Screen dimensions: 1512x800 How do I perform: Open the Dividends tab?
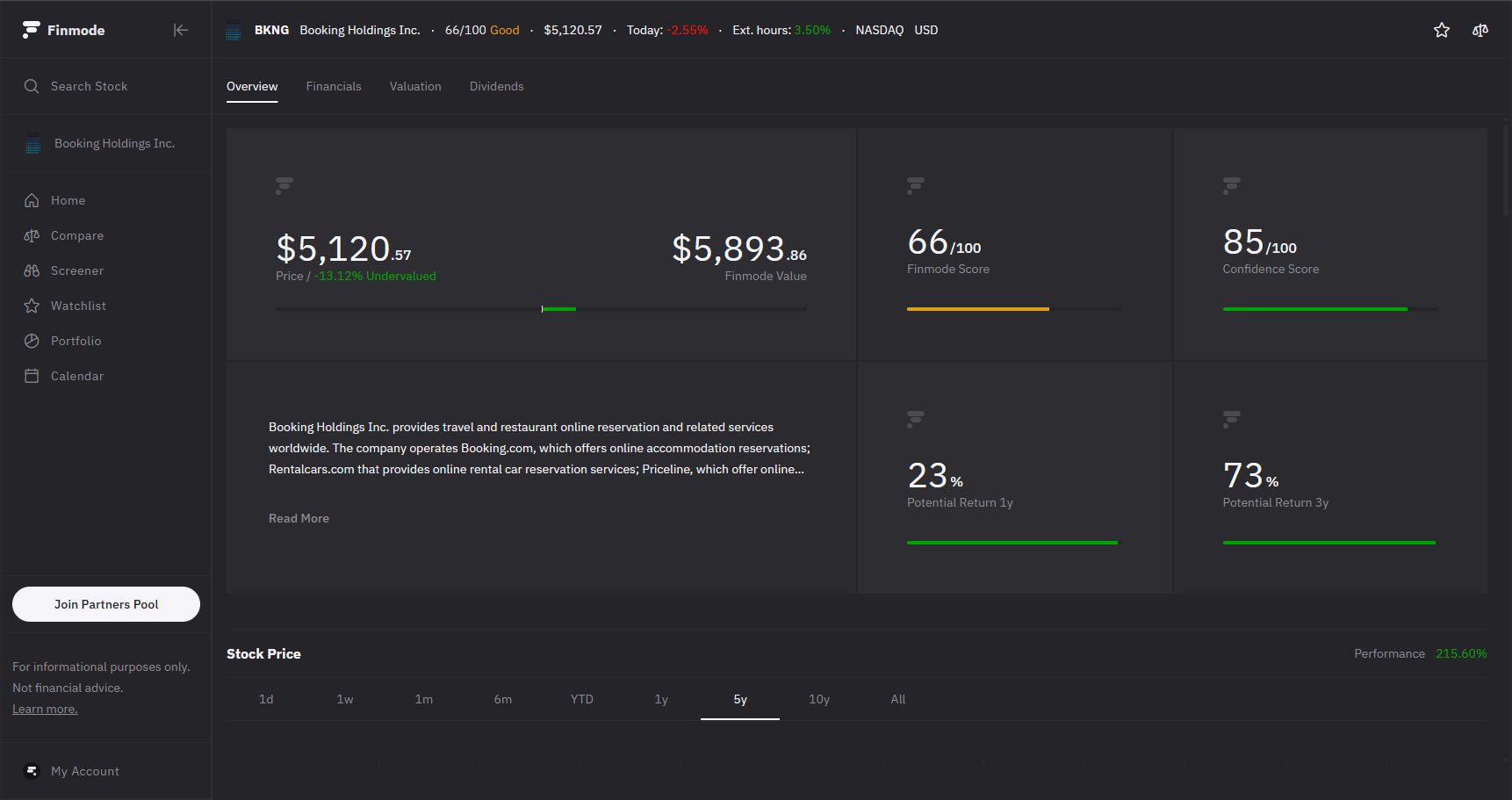(x=496, y=86)
